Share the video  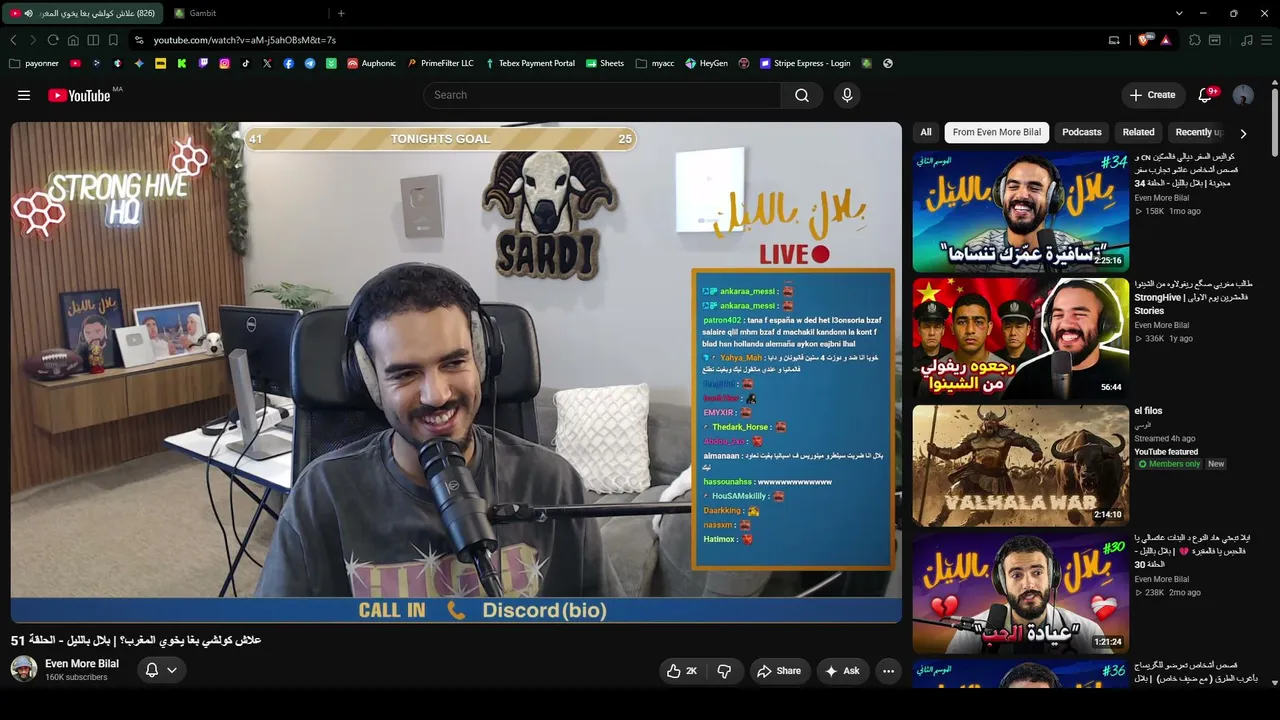(x=779, y=671)
